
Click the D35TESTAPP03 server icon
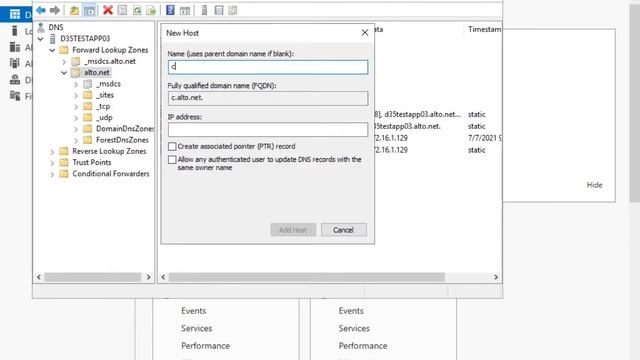pos(53,38)
